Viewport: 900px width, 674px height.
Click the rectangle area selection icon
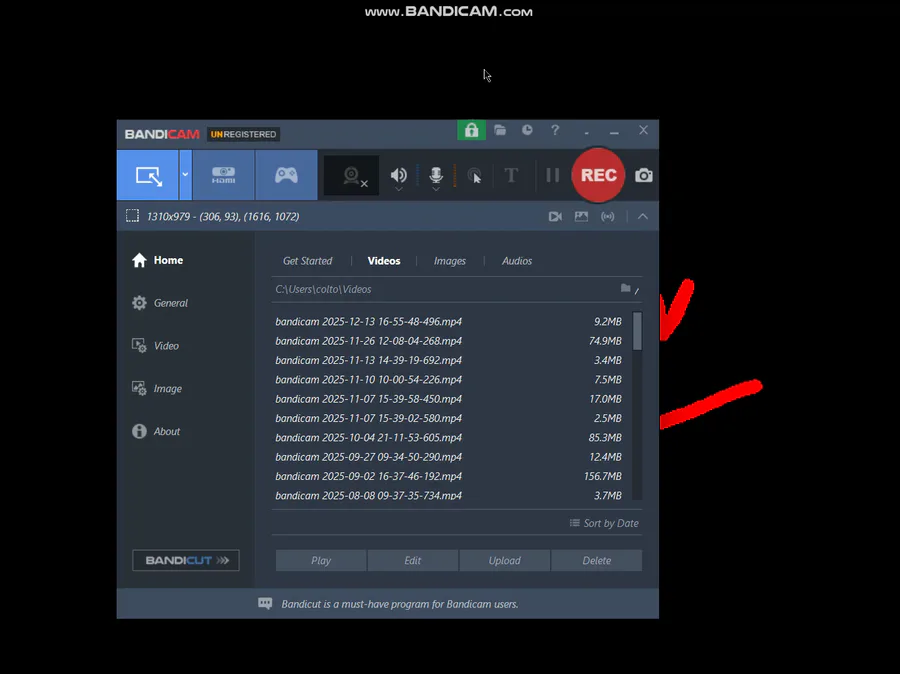coord(133,216)
